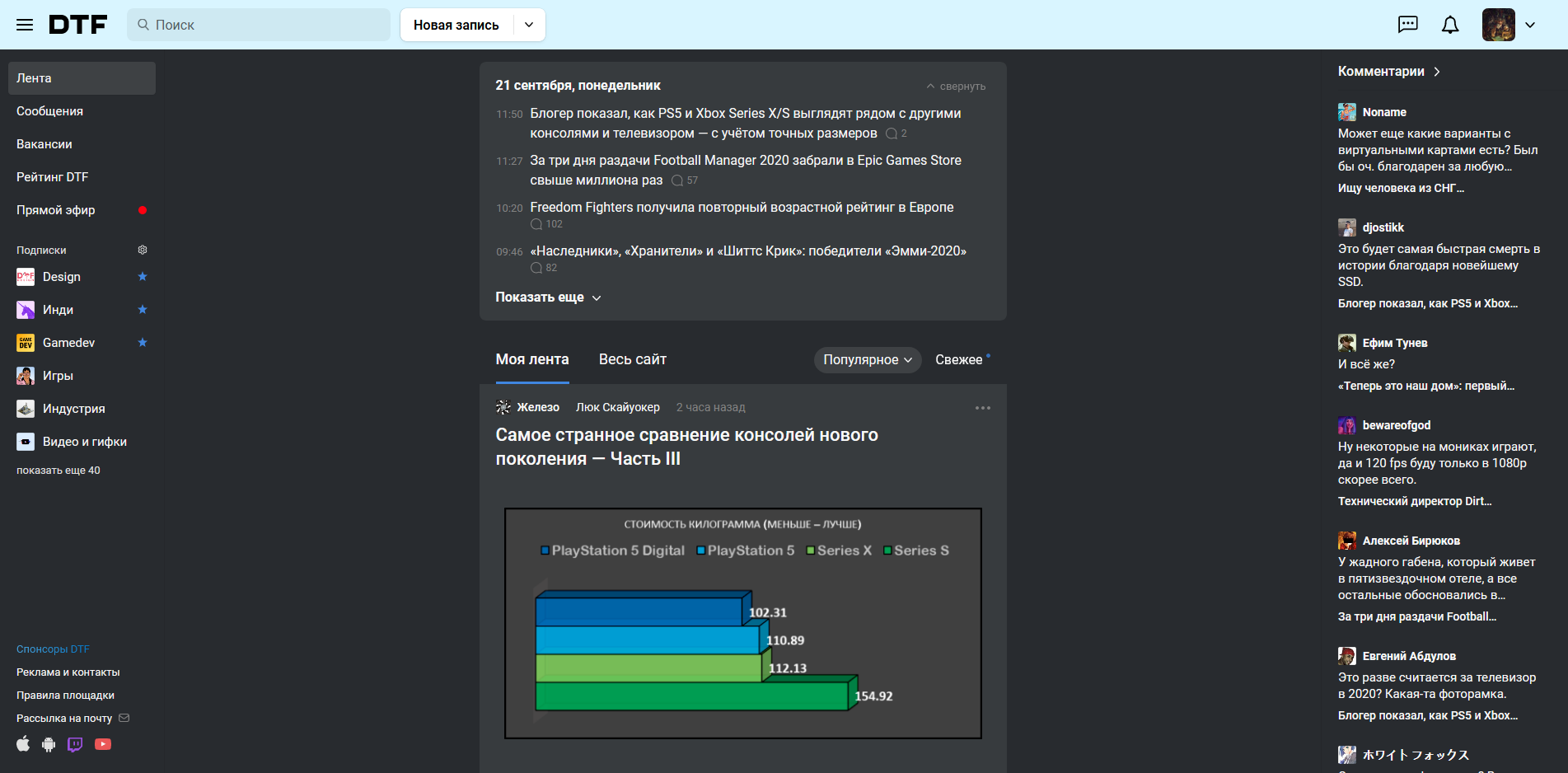Open Ефим Тунев's profile avatar
The height and width of the screenshot is (773, 1568).
(1347, 343)
